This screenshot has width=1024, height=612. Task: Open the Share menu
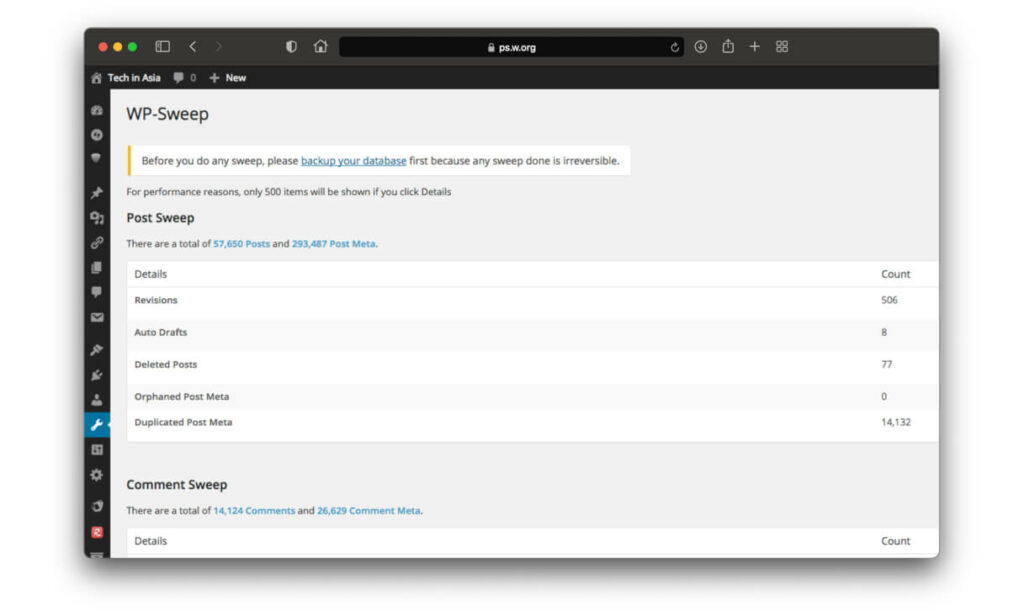click(728, 46)
